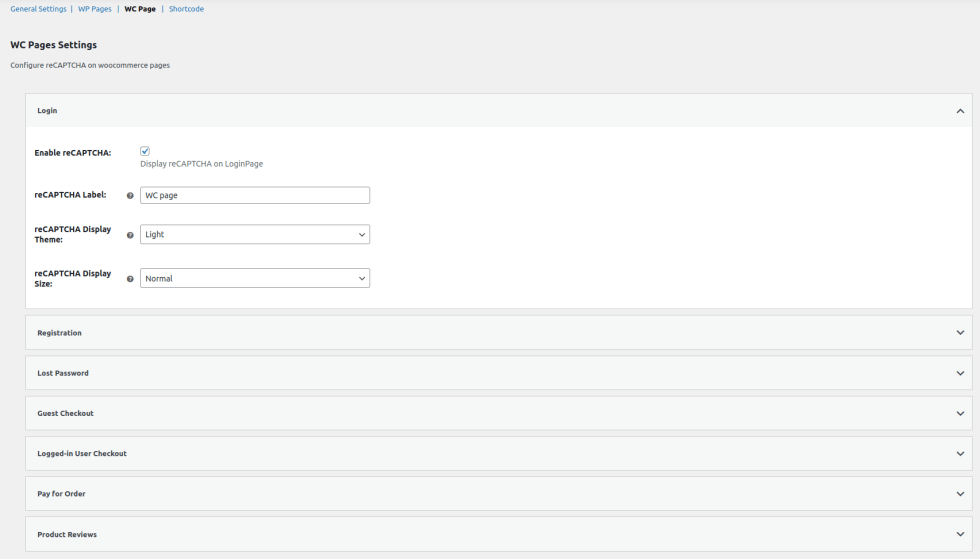Select the current WC Page tab
This screenshot has height=559, width=980.
click(x=140, y=9)
